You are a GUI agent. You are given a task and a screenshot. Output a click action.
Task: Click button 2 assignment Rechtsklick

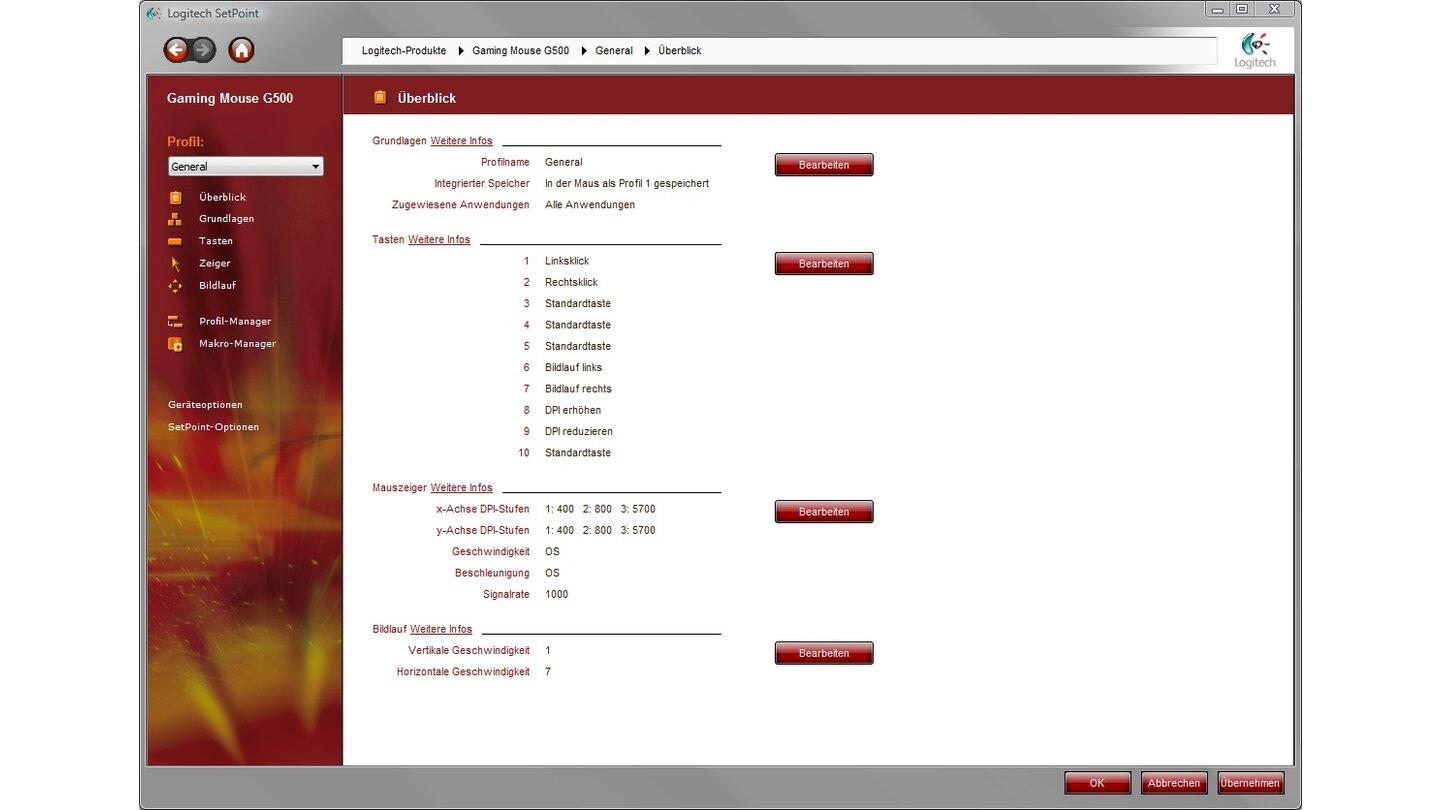(571, 282)
